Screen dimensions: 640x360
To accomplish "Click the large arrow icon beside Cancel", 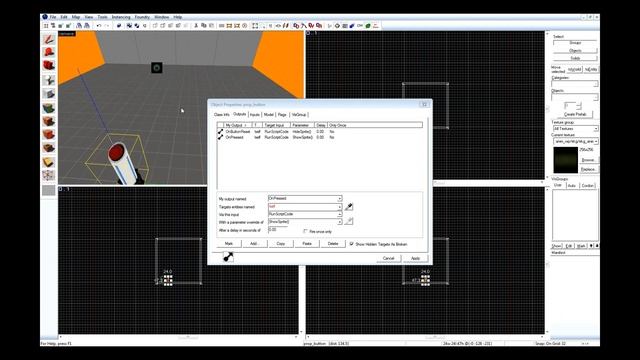I will click(x=228, y=257).
